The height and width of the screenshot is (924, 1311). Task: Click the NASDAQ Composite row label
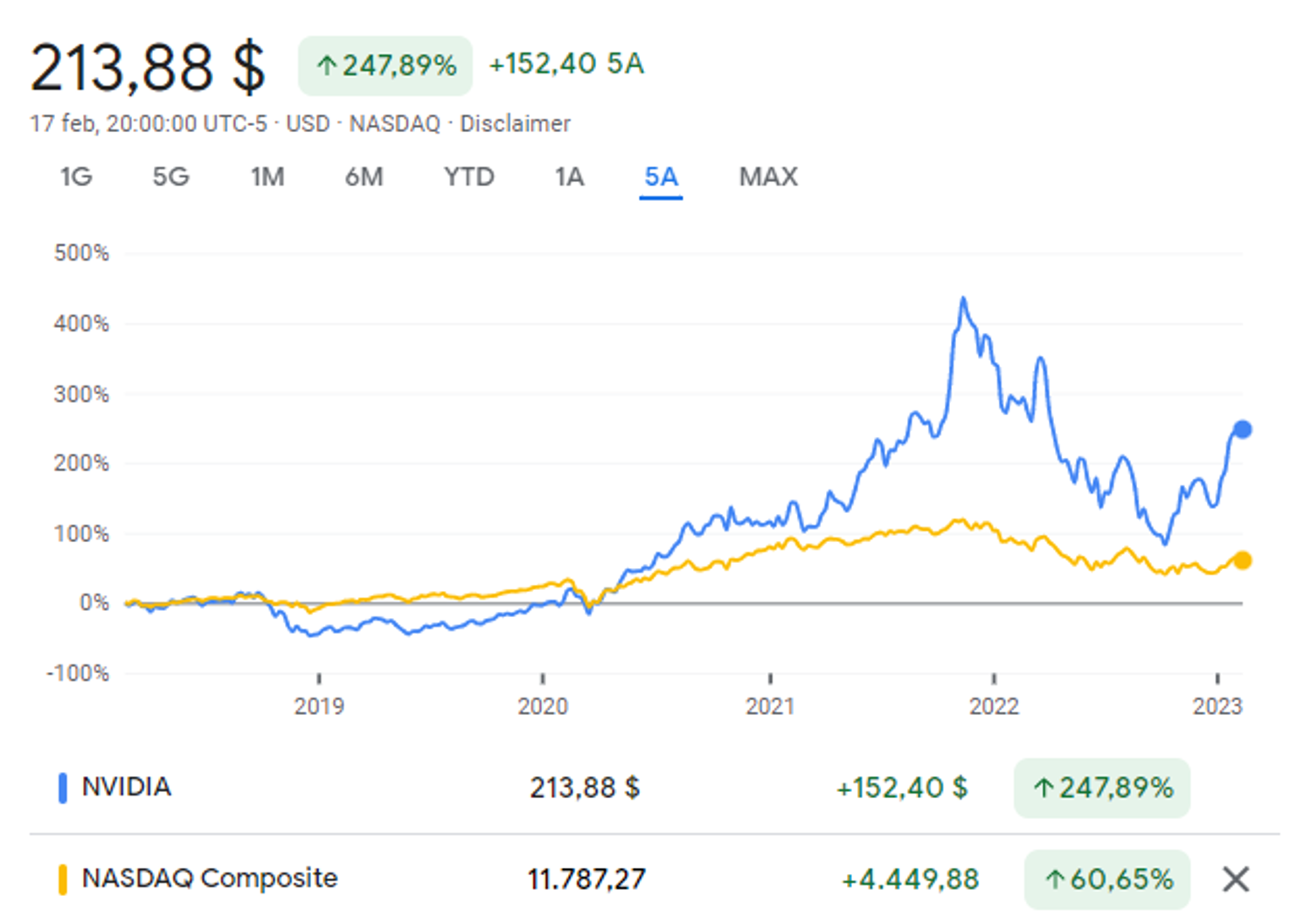pyautogui.click(x=210, y=878)
